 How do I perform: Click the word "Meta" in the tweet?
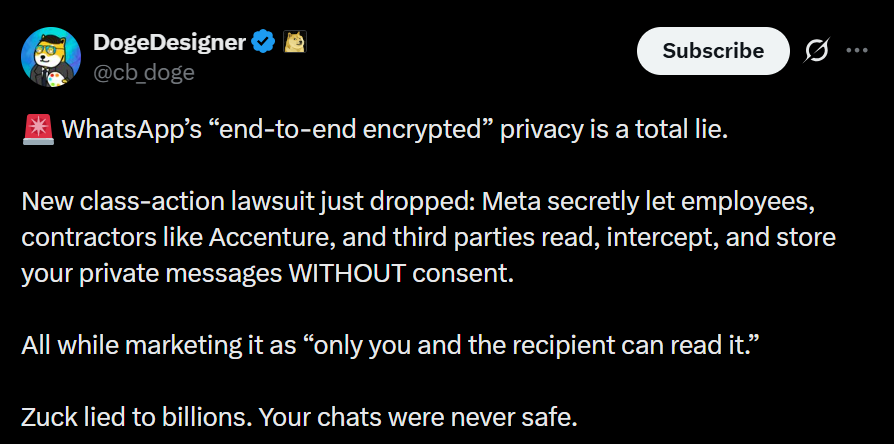(x=505, y=204)
